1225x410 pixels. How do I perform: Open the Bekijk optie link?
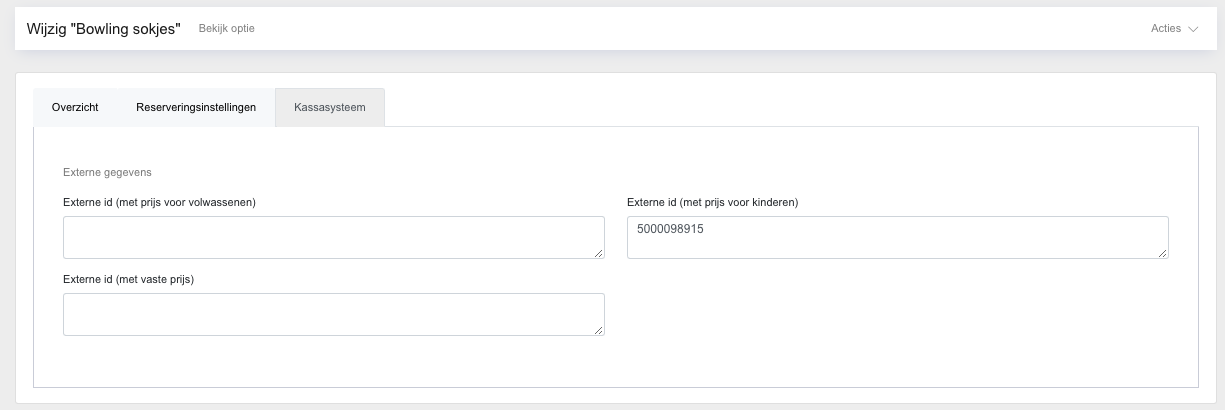[x=226, y=28]
